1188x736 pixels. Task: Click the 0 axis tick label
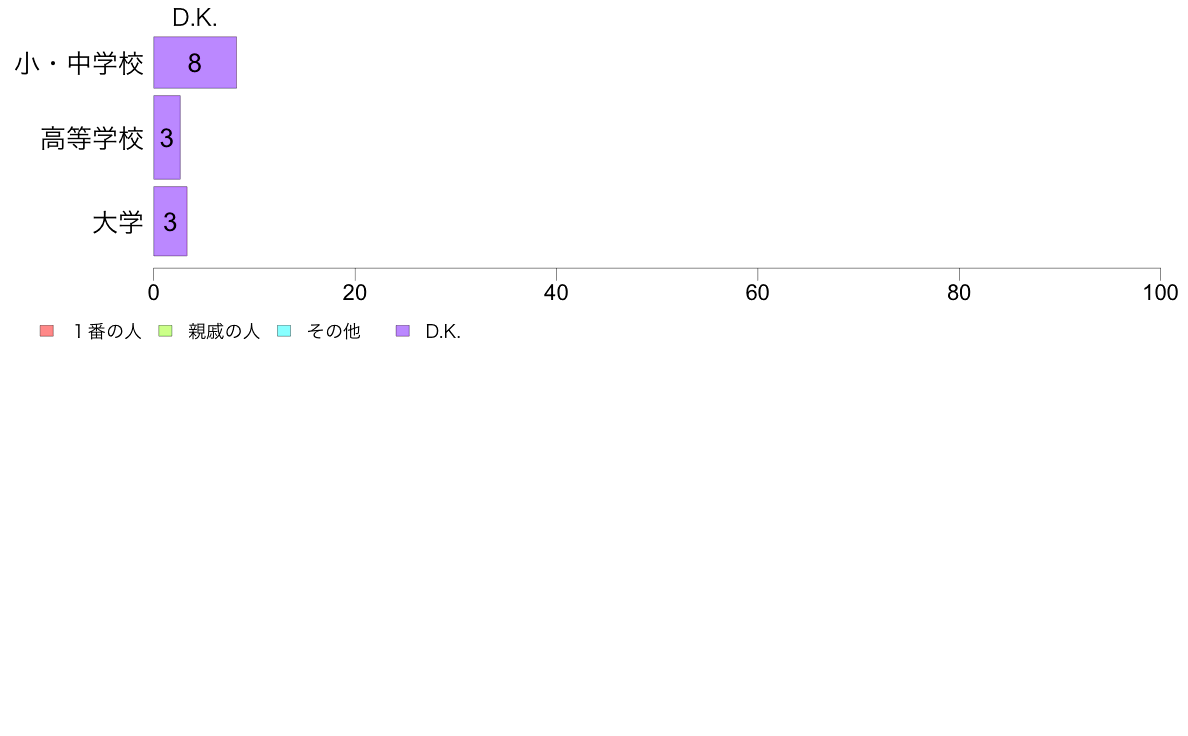(154, 293)
